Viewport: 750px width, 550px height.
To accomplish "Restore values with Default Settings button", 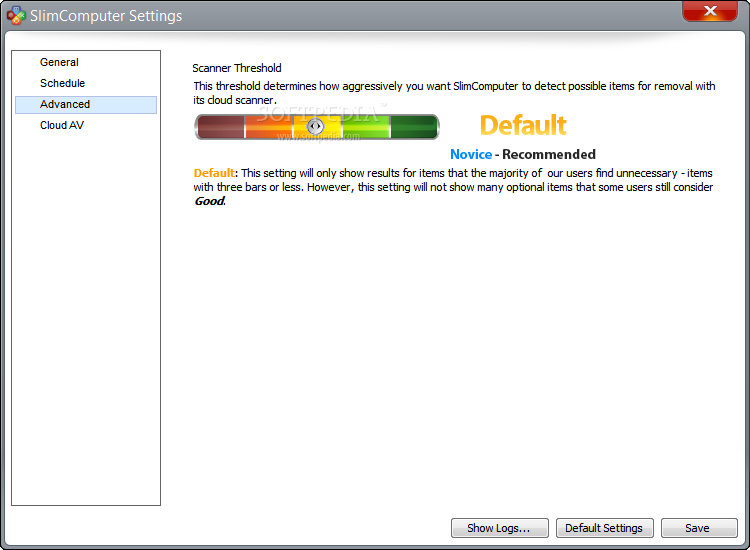I will coord(605,528).
